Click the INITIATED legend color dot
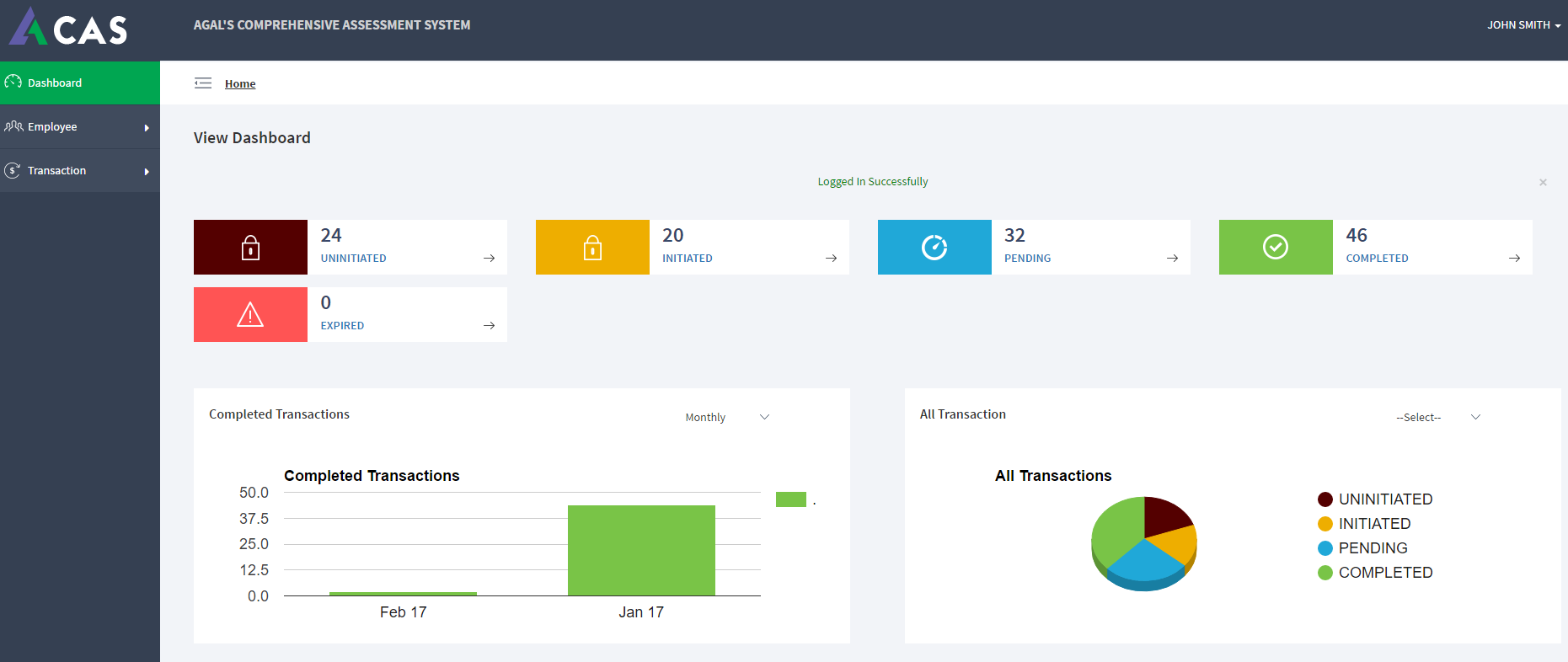 tap(1325, 524)
